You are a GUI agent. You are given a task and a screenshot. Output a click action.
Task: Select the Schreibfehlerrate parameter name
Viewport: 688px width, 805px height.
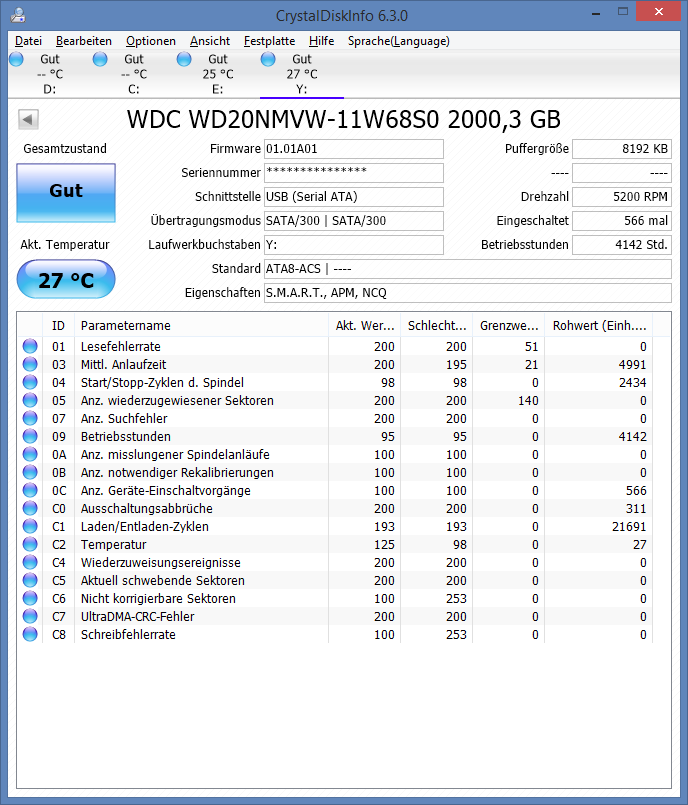pos(128,635)
